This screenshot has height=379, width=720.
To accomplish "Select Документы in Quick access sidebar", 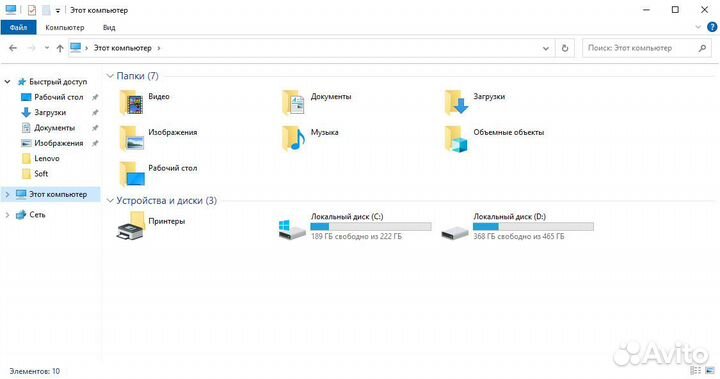I will (54, 128).
